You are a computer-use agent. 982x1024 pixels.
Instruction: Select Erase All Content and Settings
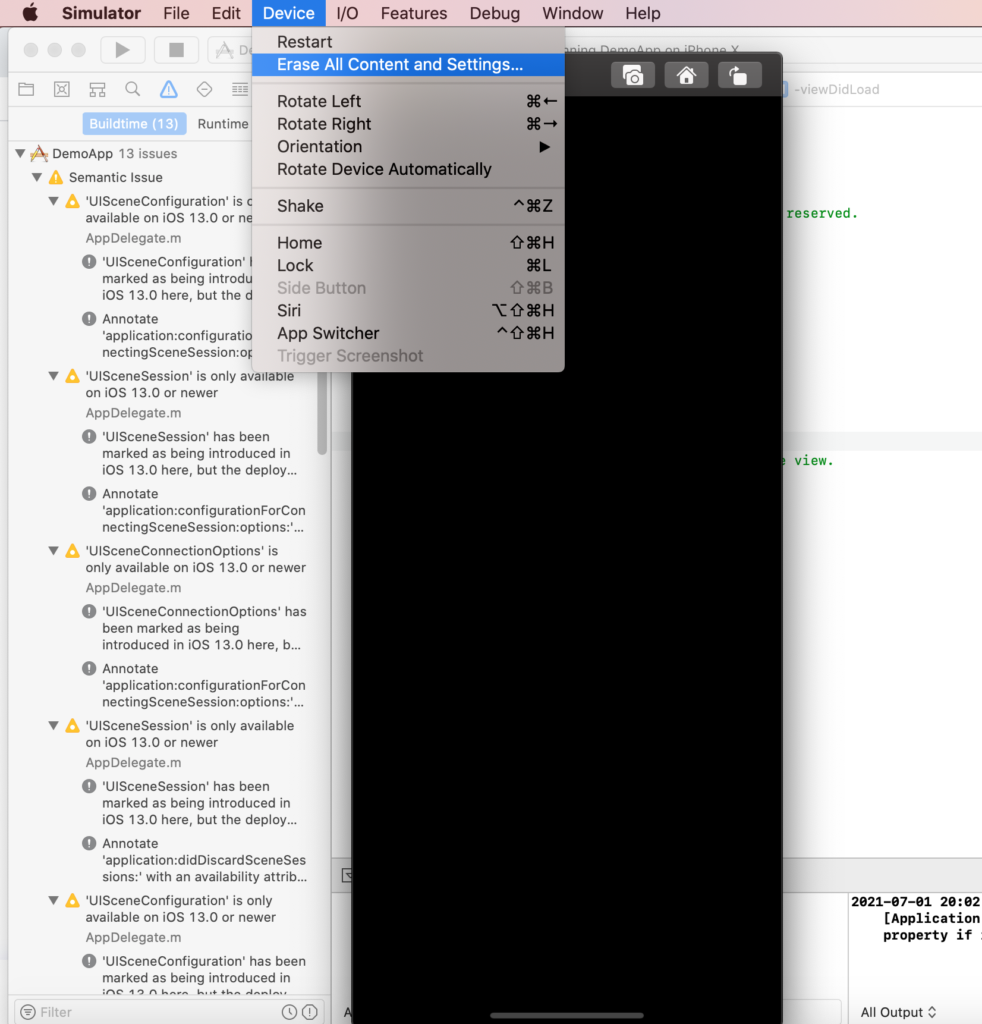[x=408, y=65]
